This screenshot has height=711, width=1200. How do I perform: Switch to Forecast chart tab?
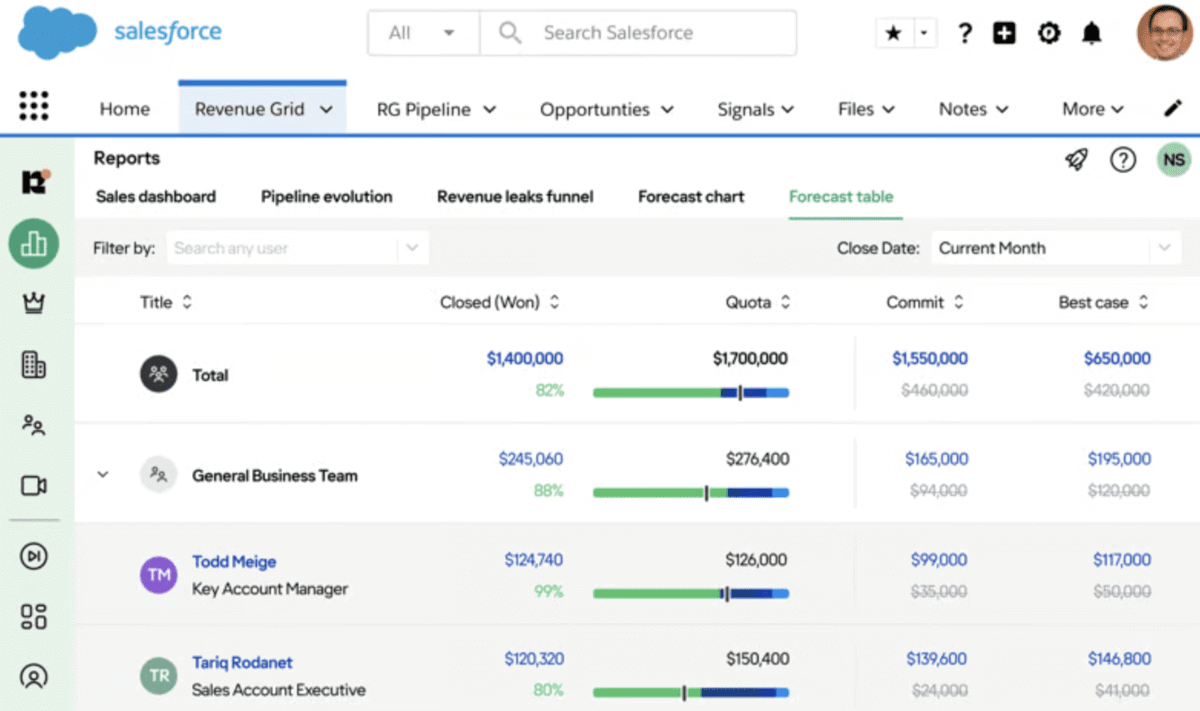click(x=691, y=197)
